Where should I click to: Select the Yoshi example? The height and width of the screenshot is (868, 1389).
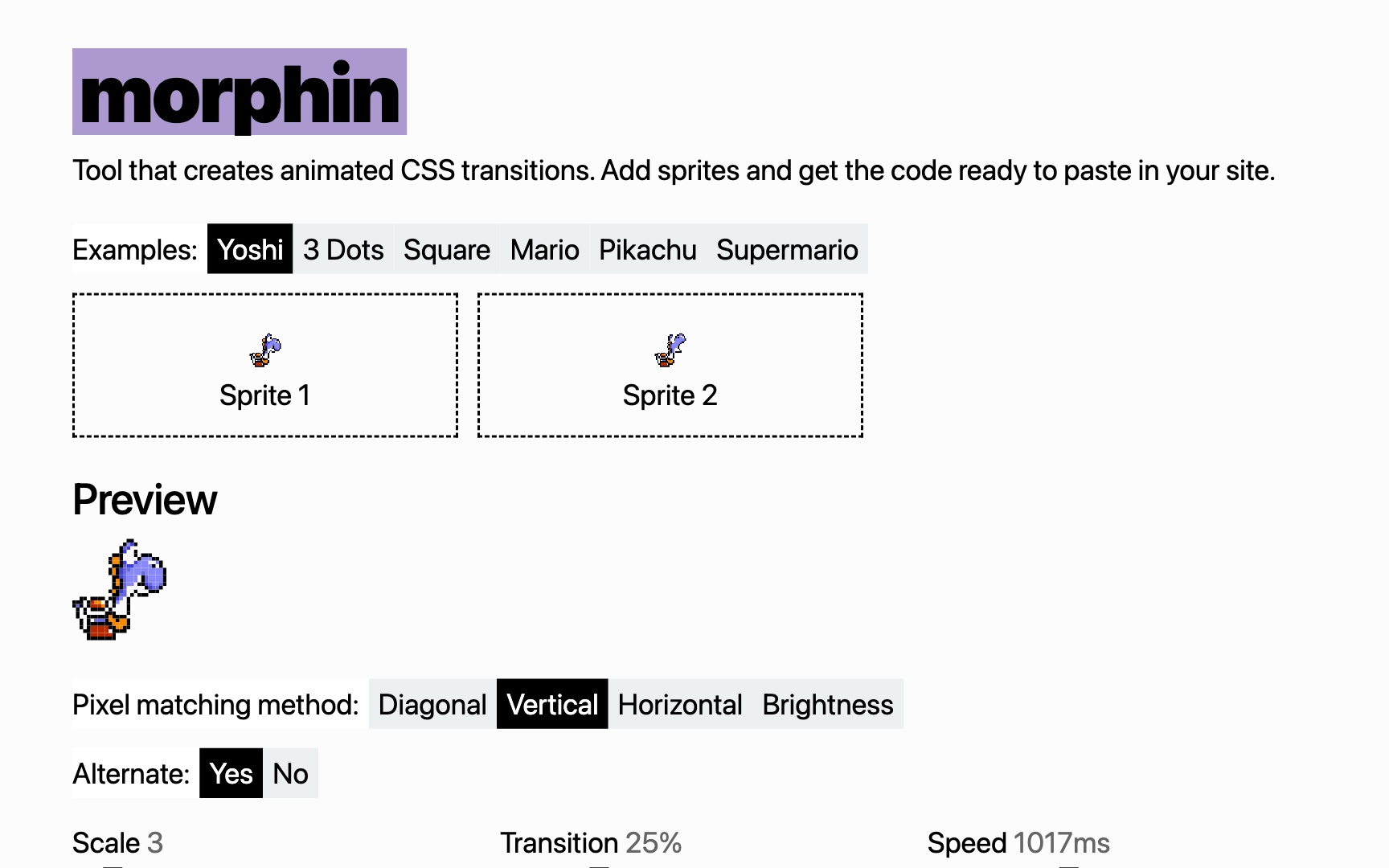click(x=250, y=249)
